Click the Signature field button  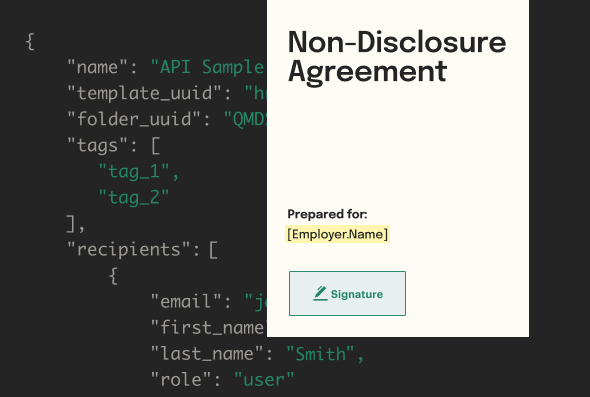(x=347, y=294)
